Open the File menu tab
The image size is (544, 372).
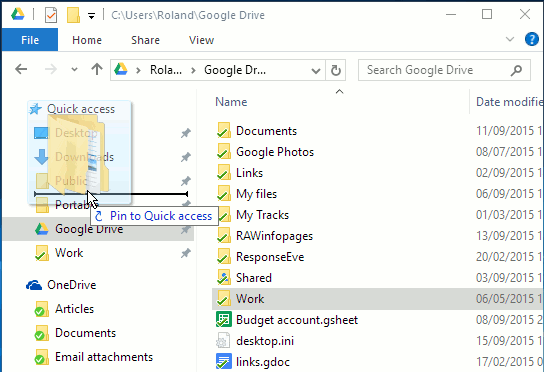point(30,40)
